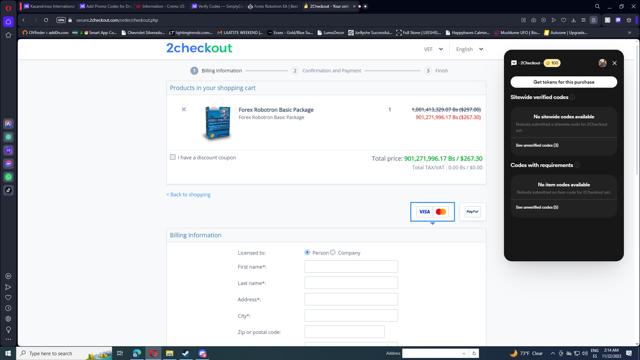Click 'Get tokens for this purchase' button
This screenshot has width=640, height=360.
(564, 82)
